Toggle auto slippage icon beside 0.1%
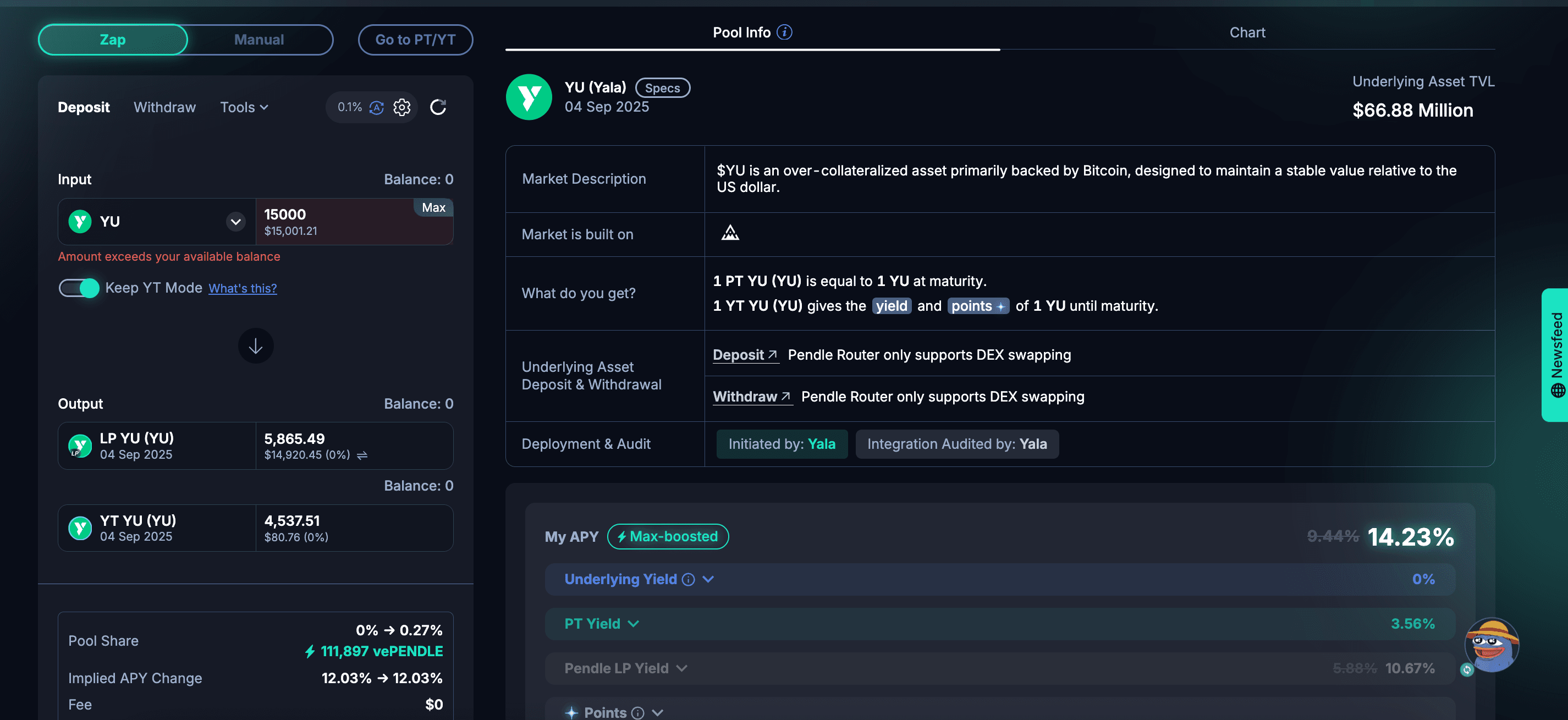The width and height of the screenshot is (1568, 720). (x=377, y=107)
